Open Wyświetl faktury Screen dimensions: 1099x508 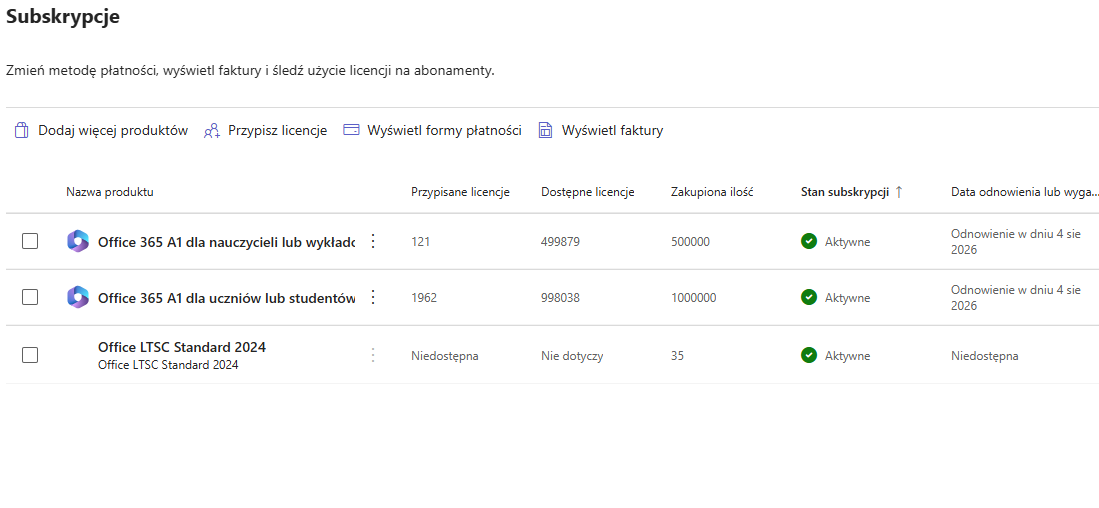point(612,130)
